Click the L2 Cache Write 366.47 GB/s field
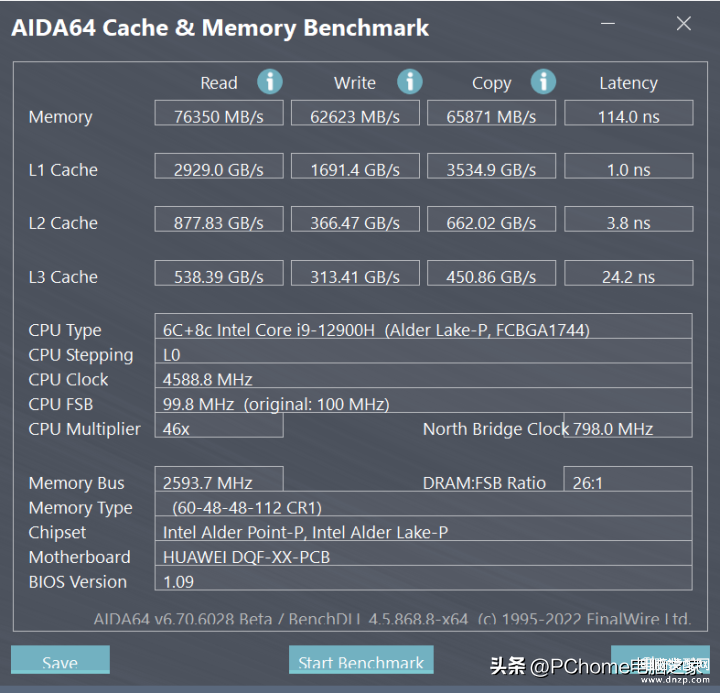The height and width of the screenshot is (693, 720). point(355,219)
